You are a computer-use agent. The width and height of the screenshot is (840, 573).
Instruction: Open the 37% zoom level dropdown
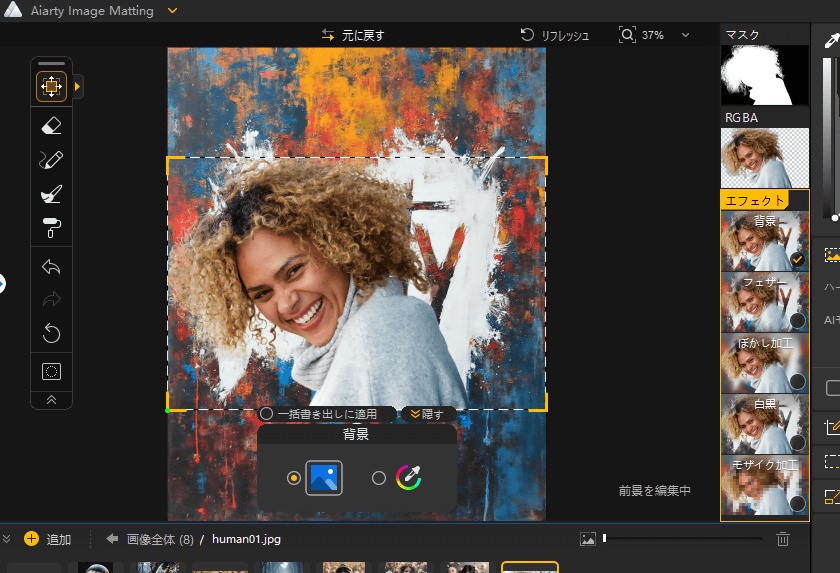click(x=685, y=35)
